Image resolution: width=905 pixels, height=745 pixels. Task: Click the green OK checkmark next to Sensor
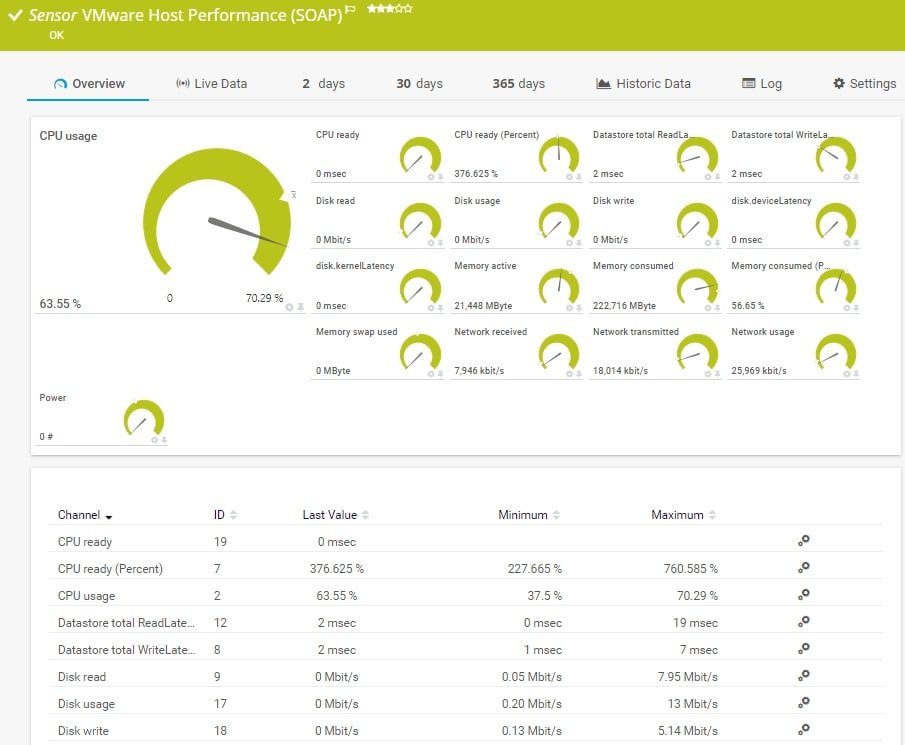(x=15, y=14)
